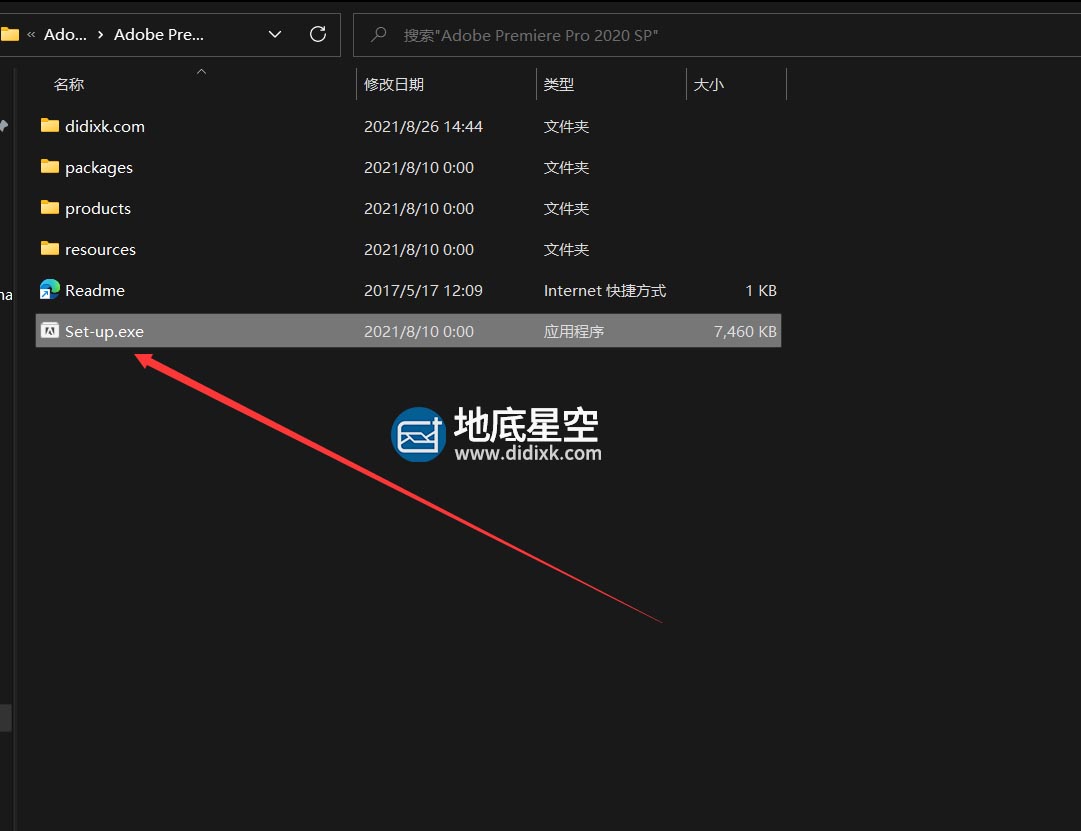Click the 文件夹 type cell of resources
The image size is (1081, 831).
click(x=566, y=249)
